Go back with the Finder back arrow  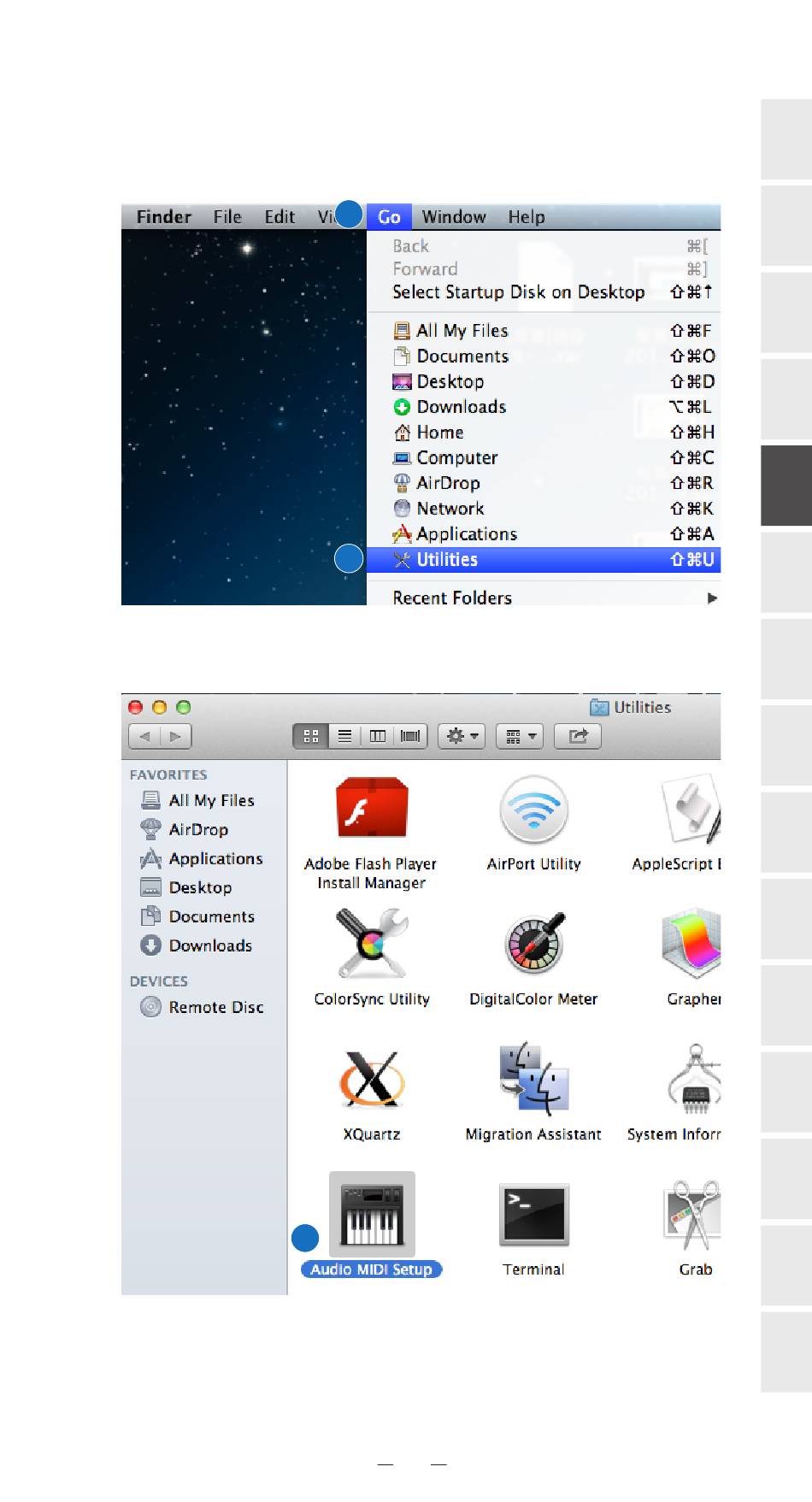tap(144, 736)
